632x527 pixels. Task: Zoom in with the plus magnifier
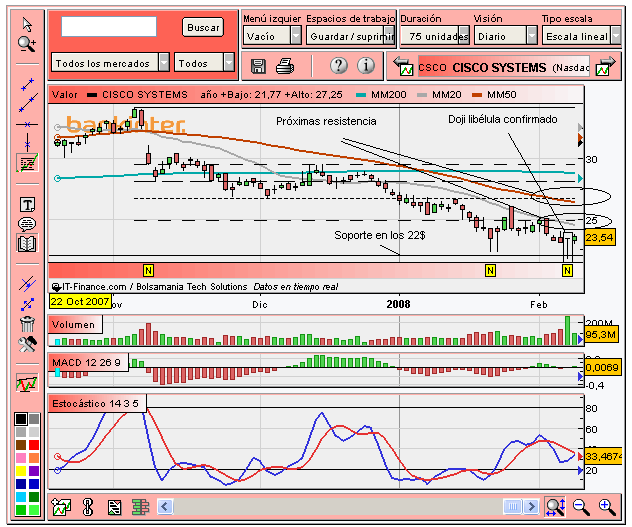pyautogui.click(x=607, y=506)
